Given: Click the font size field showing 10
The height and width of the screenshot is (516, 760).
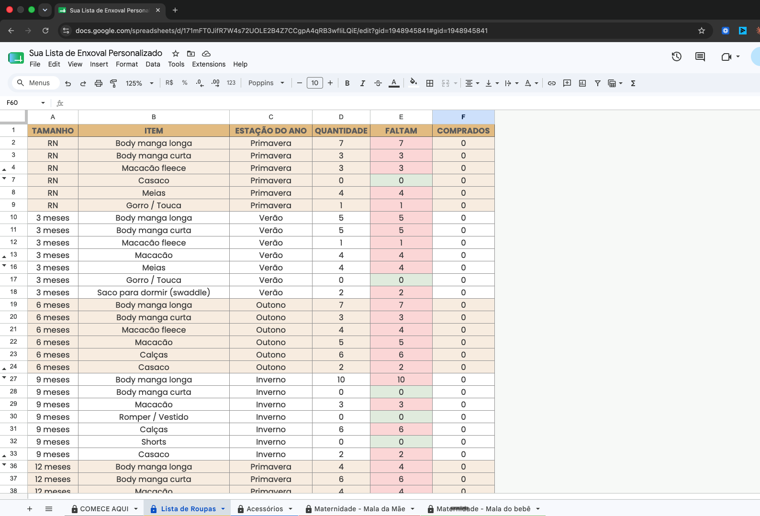Looking at the screenshot, I should [x=315, y=83].
